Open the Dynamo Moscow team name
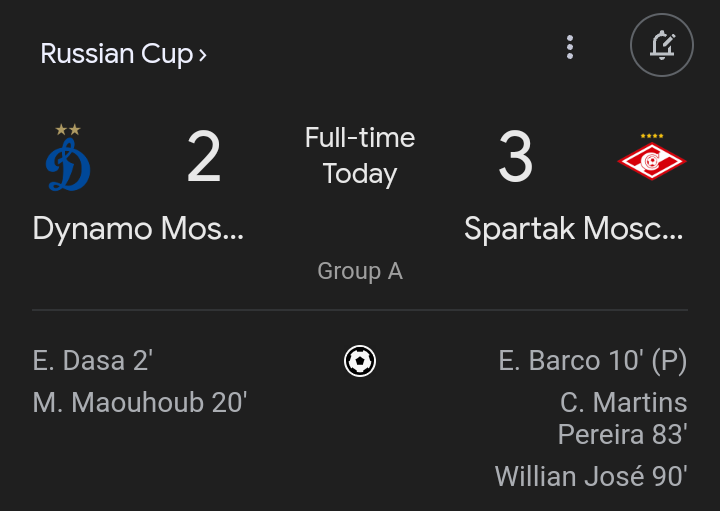This screenshot has width=720, height=511. click(138, 229)
